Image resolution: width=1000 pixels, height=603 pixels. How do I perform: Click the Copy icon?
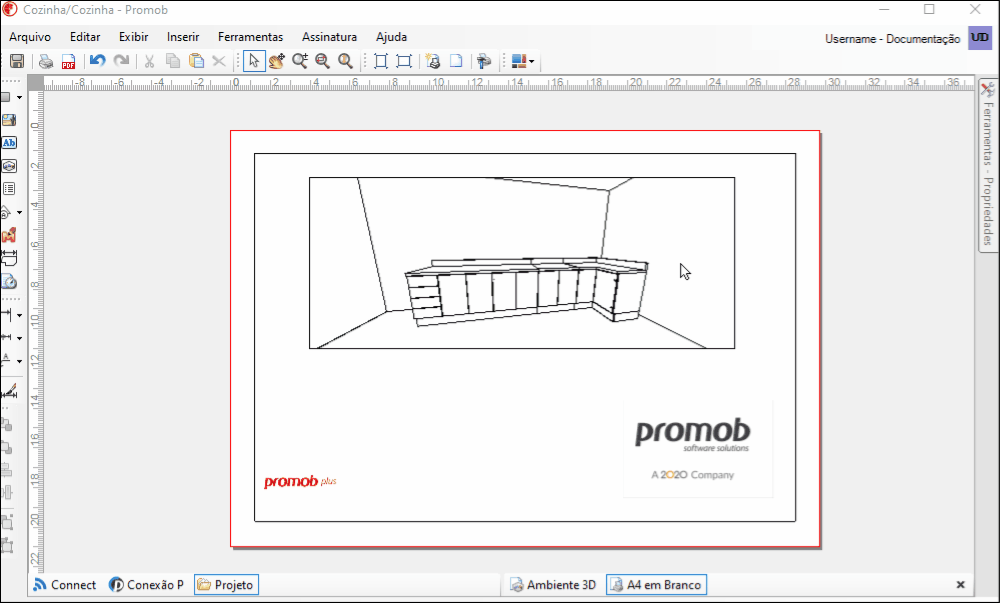point(173,61)
